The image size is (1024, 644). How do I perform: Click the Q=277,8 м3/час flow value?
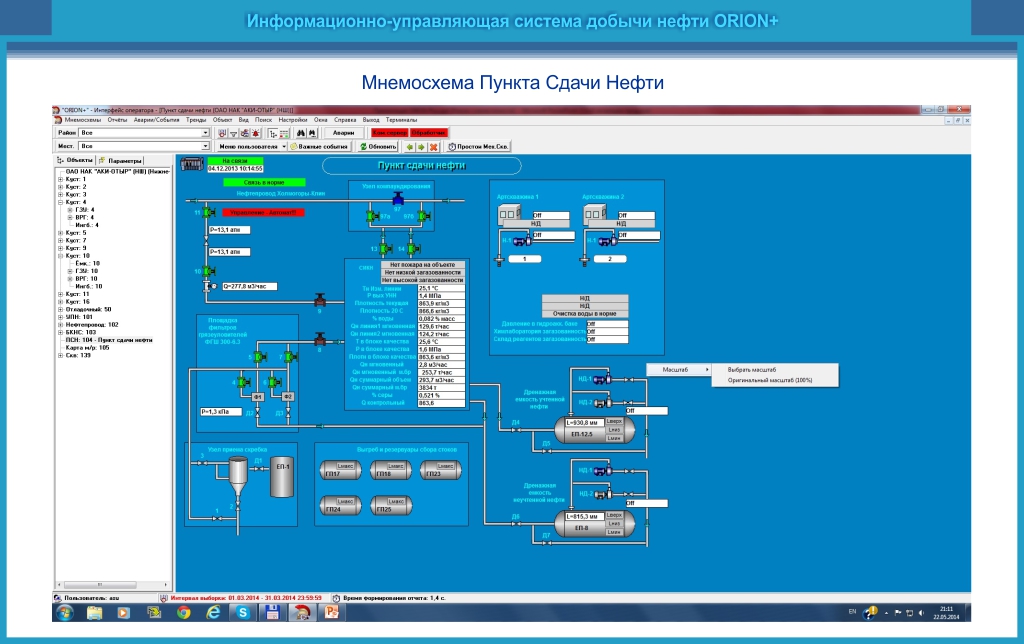249,286
